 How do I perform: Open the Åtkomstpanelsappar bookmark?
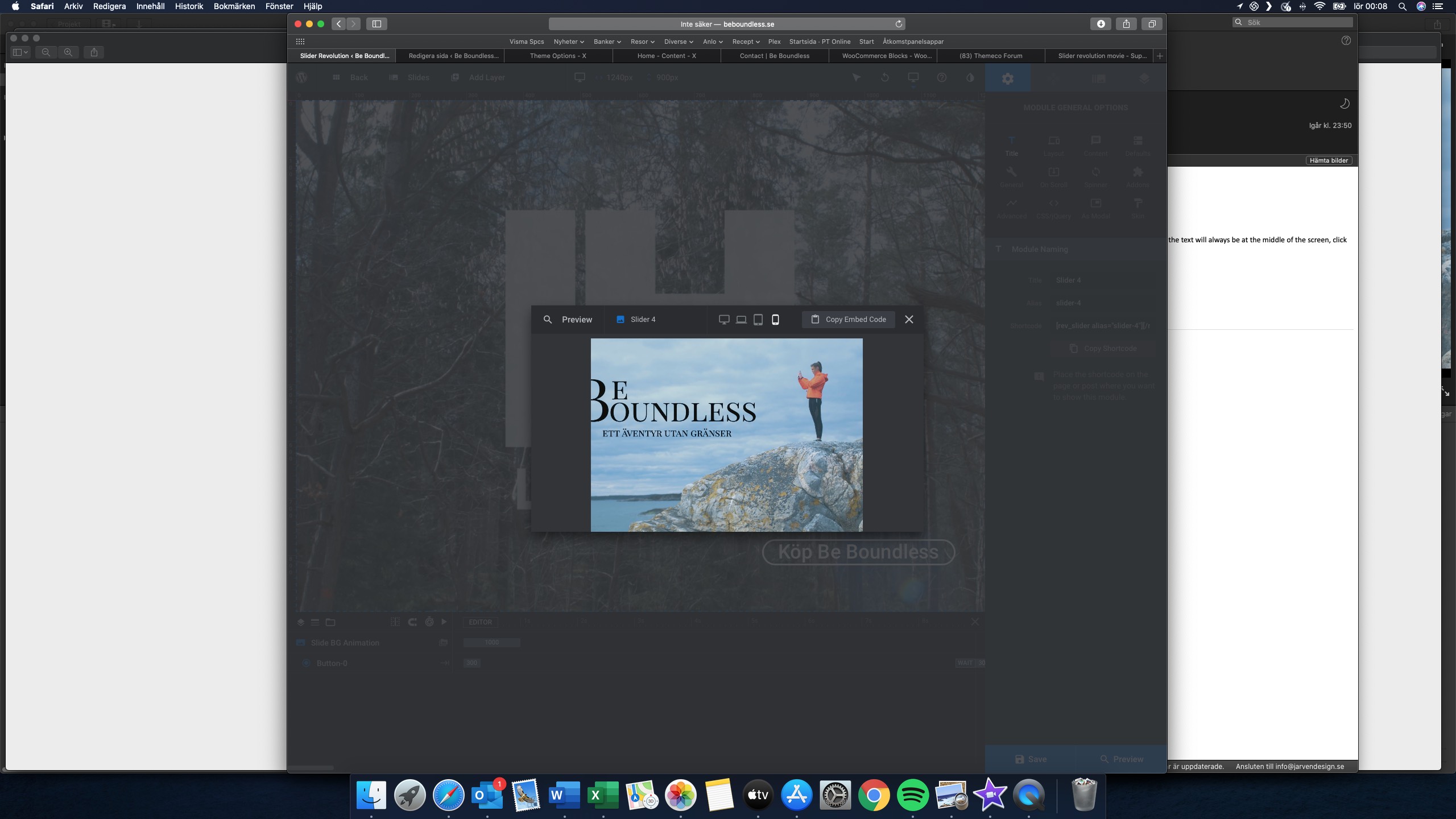pyautogui.click(x=913, y=42)
